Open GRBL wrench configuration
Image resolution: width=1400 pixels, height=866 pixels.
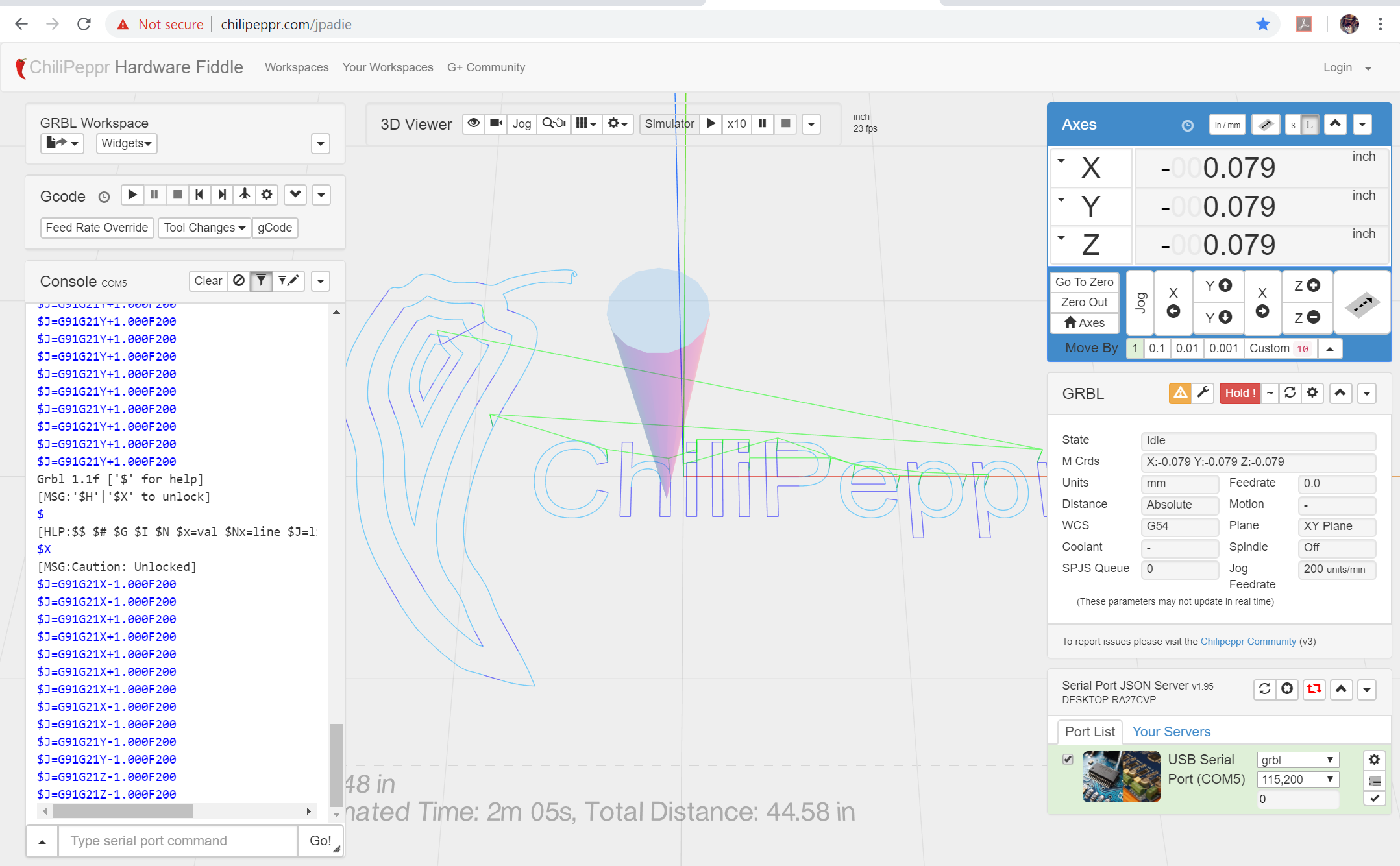pyautogui.click(x=1203, y=393)
